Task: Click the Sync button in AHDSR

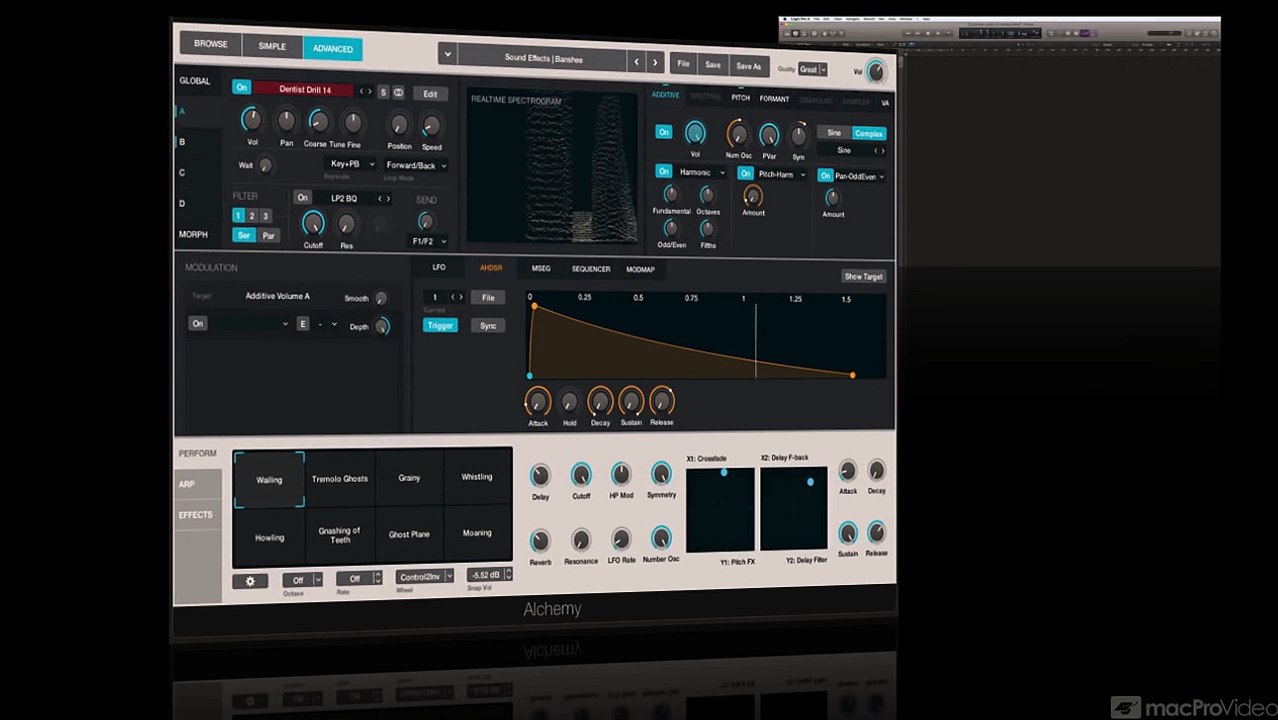Action: click(x=488, y=326)
